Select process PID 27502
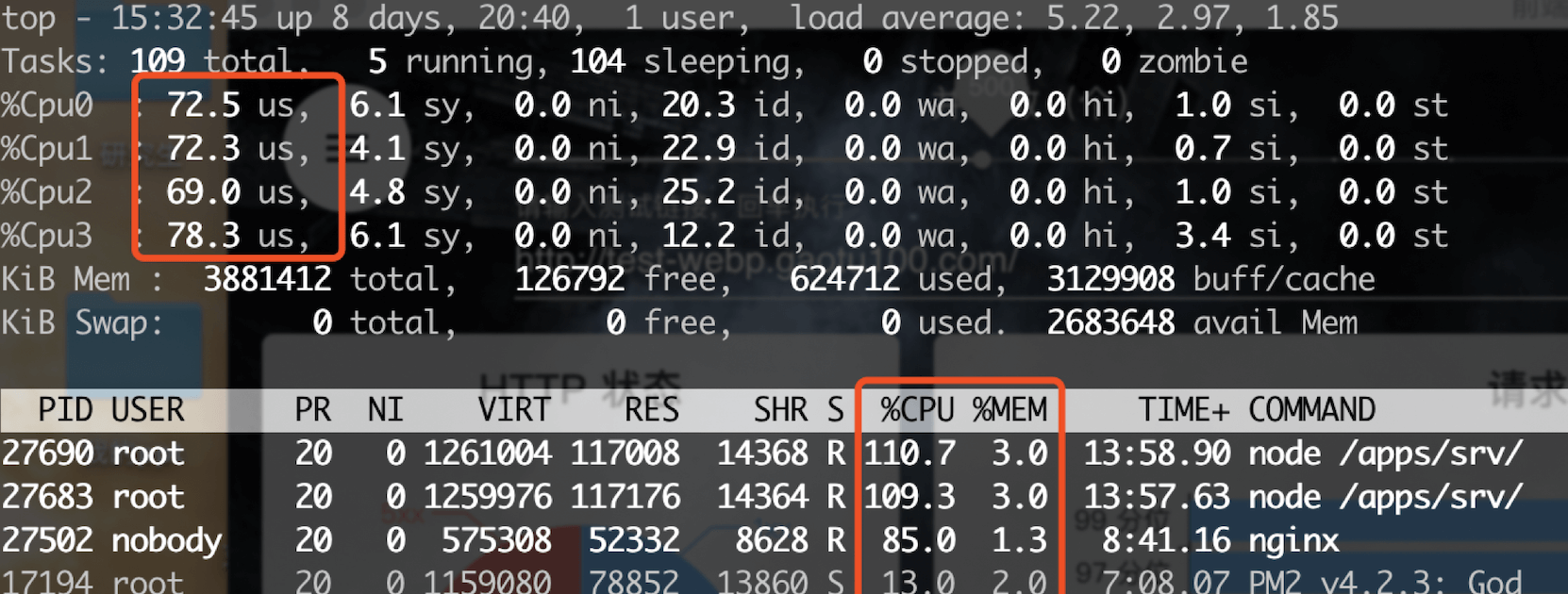Screen dimensions: 1568x594 pyautogui.click(x=47, y=540)
